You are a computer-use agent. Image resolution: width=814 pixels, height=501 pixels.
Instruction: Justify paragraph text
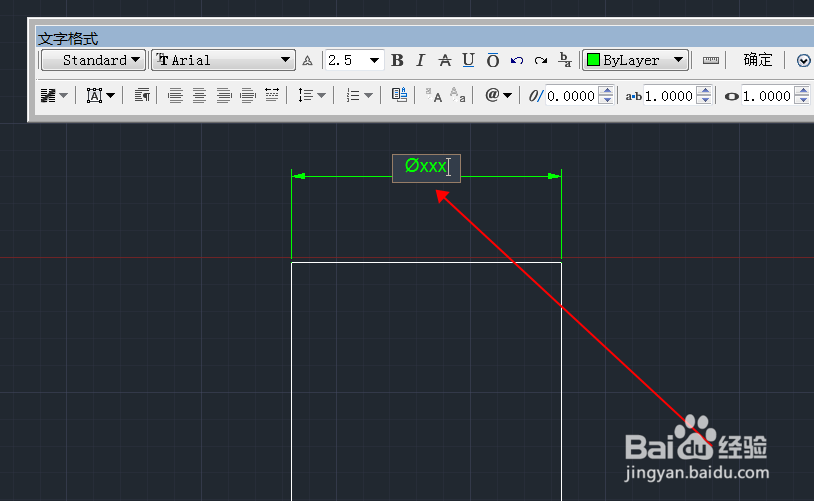(248, 96)
